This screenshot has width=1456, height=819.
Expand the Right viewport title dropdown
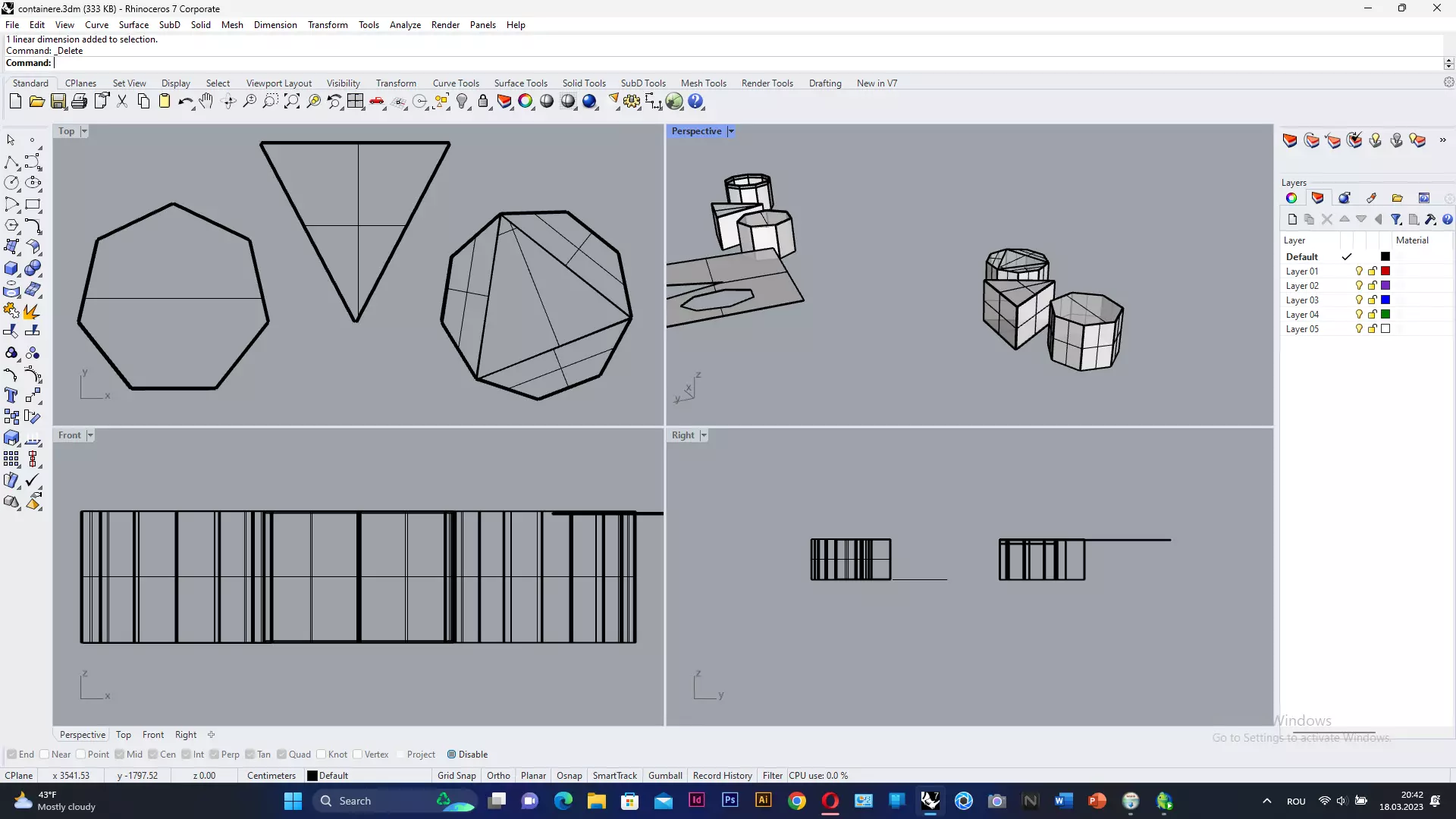(704, 435)
